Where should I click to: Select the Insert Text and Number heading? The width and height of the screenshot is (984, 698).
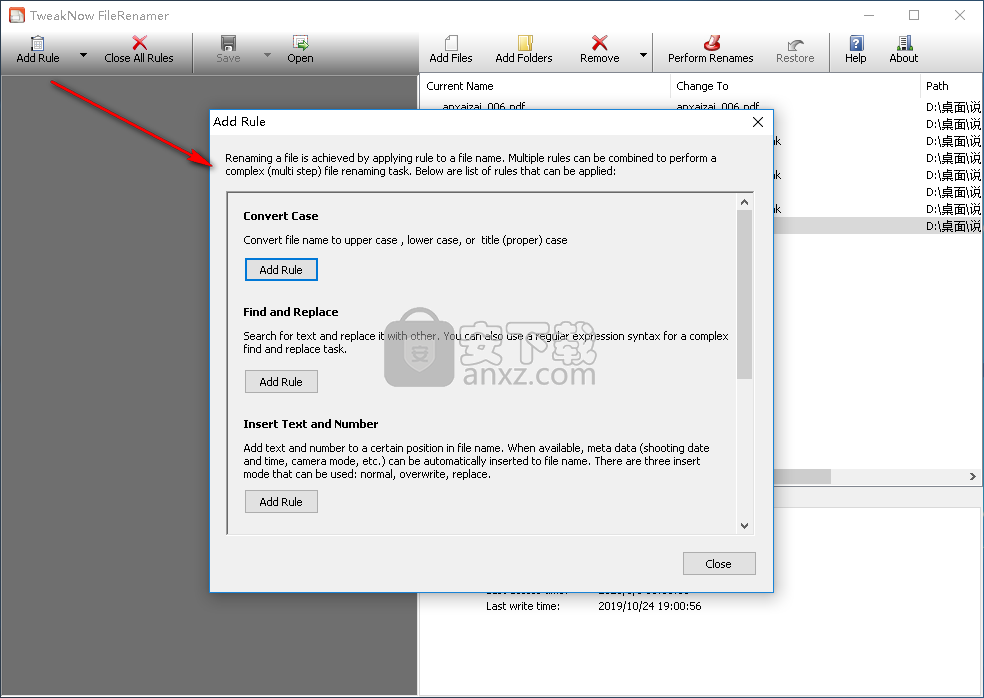(x=311, y=424)
